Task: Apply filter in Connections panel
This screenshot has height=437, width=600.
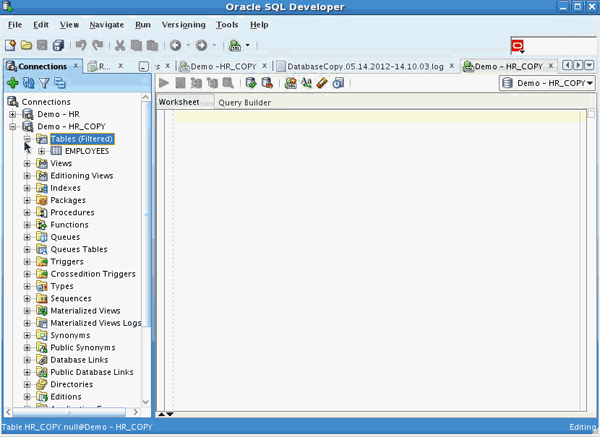Action: click(44, 83)
